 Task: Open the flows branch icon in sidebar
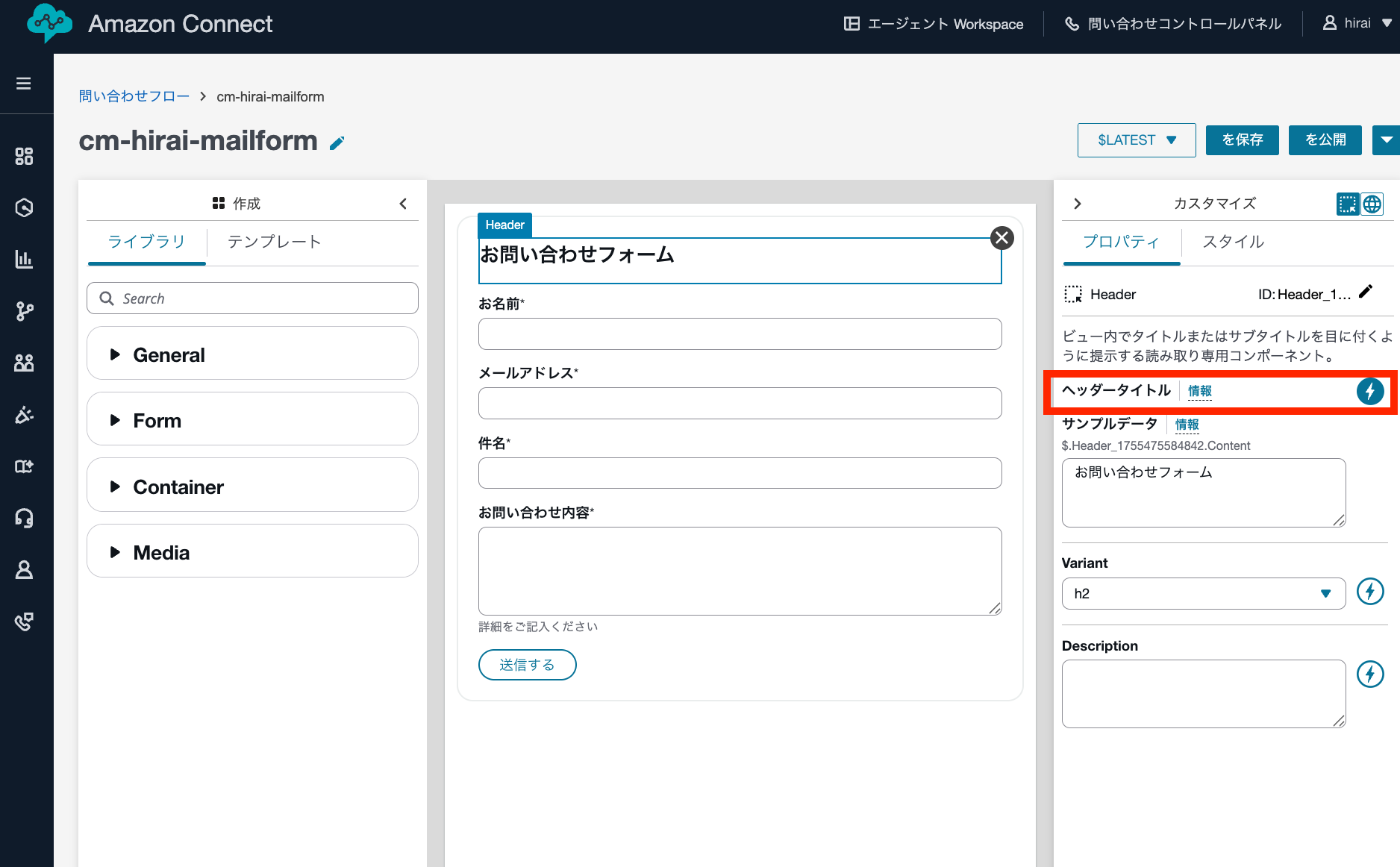pyautogui.click(x=24, y=311)
